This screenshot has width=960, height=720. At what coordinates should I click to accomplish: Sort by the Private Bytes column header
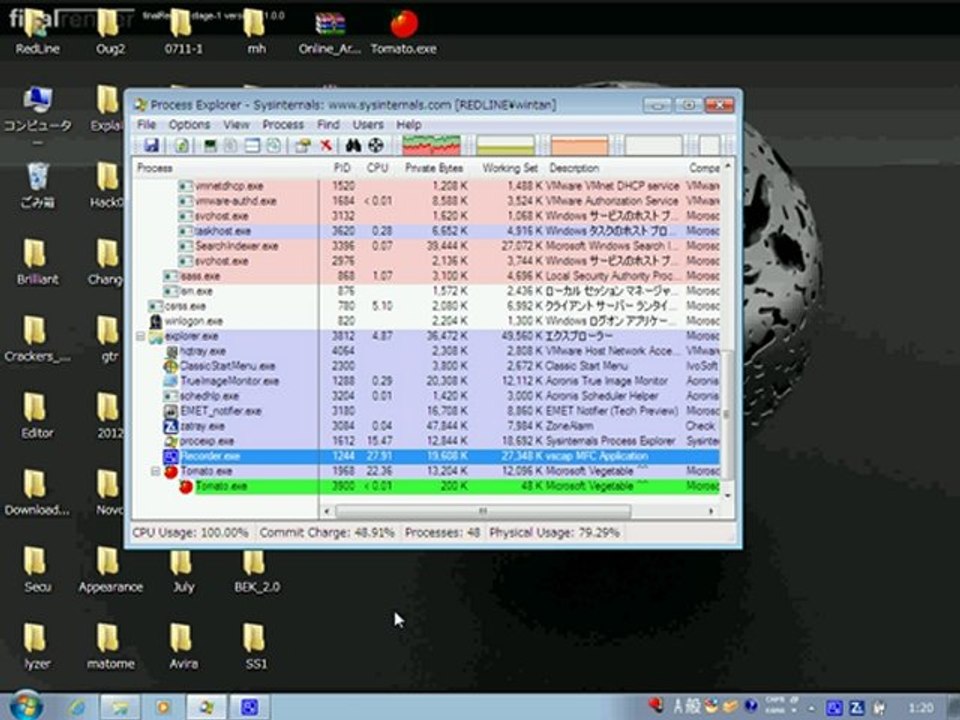(x=433, y=168)
